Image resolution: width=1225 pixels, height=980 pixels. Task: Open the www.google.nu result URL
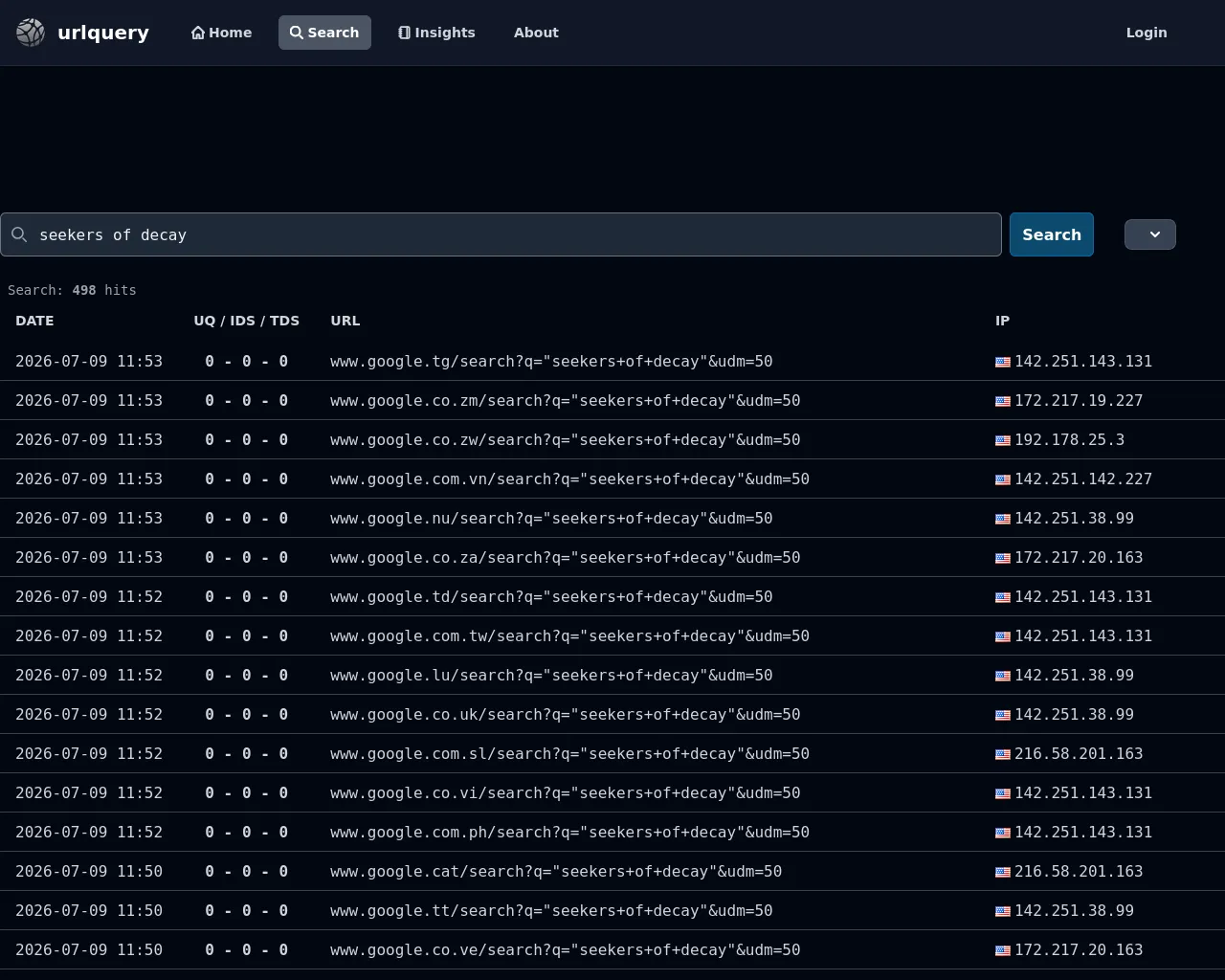click(551, 519)
